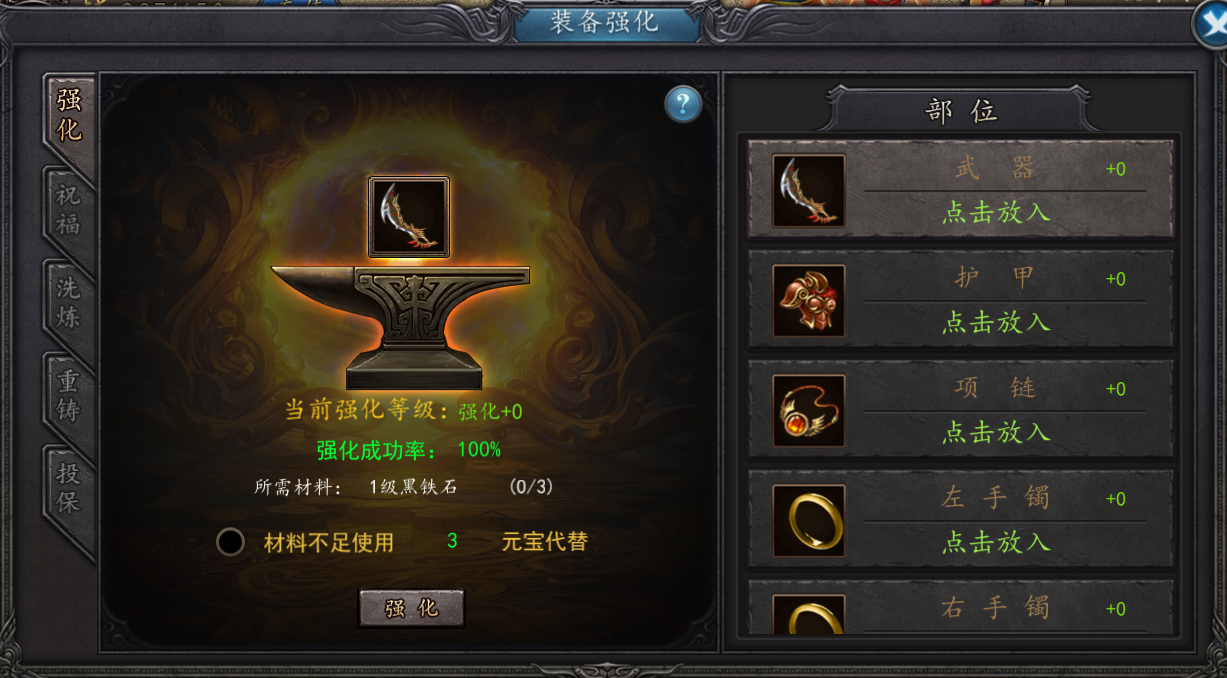Screen dimensions: 1227x678
Task: Click the 左手镯 gold ring icon
Action: (x=809, y=520)
